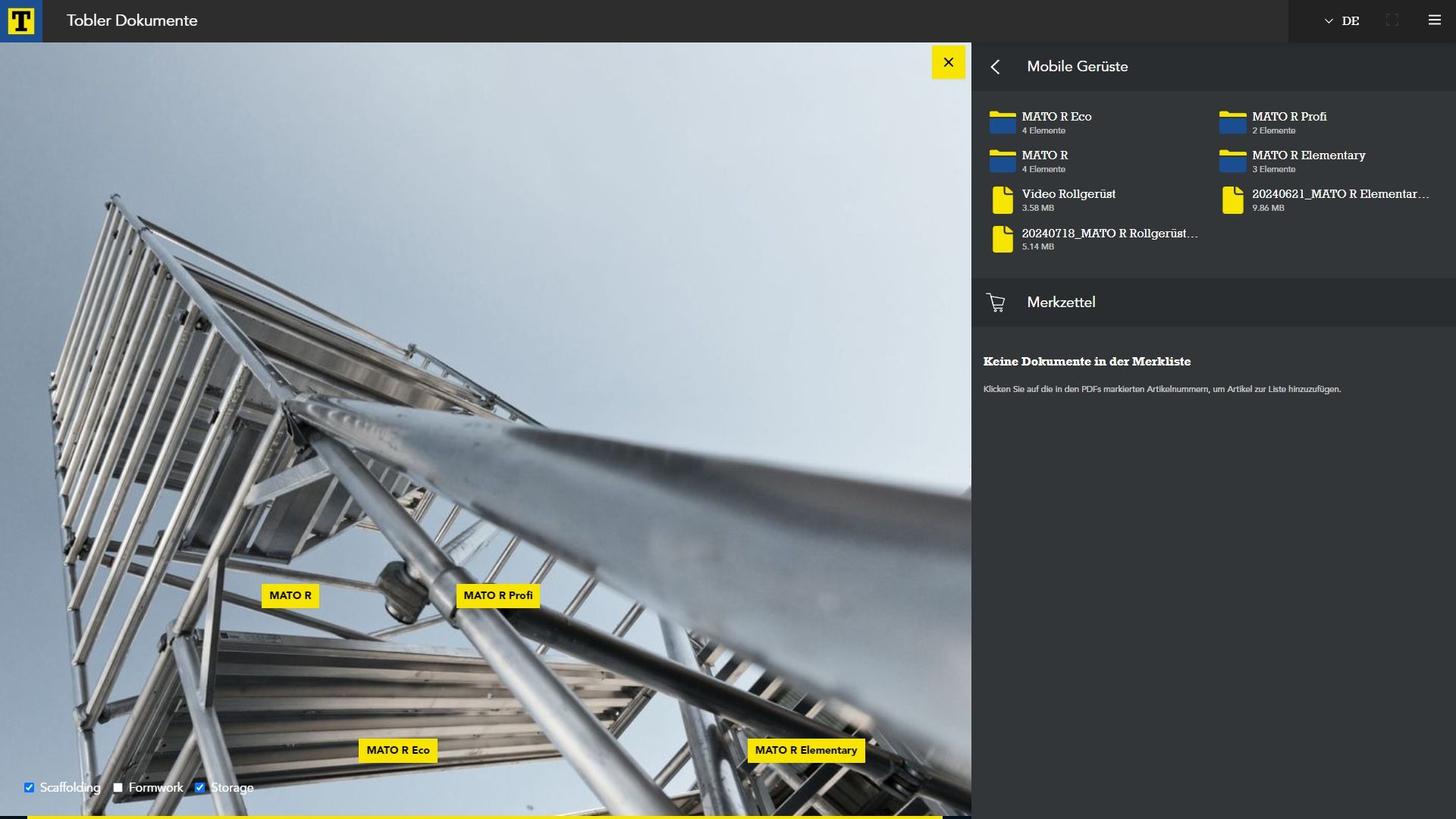Uncheck the Storage checkbox
The image size is (1456, 819).
coord(200,788)
